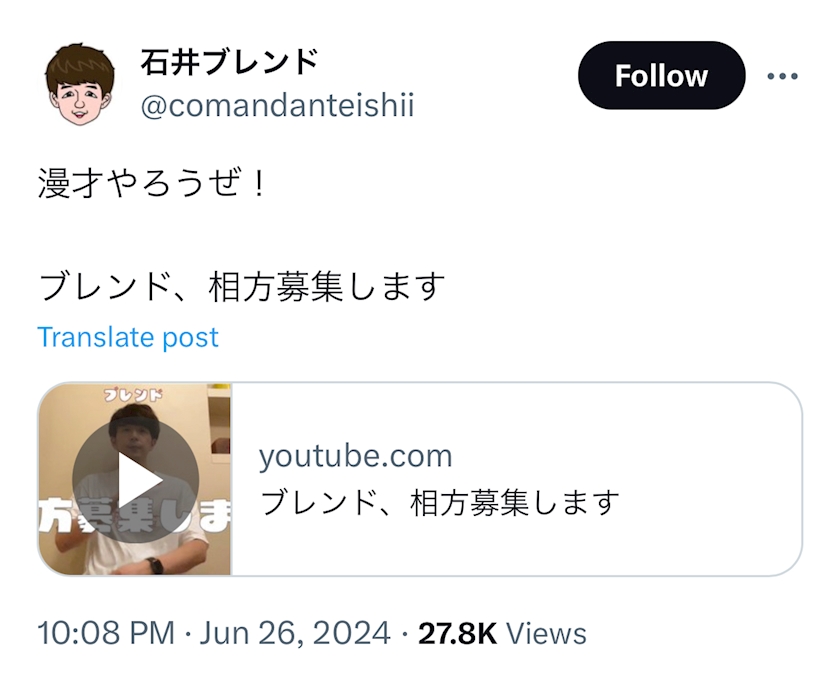The image size is (840, 682).
Task: Click the 27.8K view count
Action: (457, 633)
